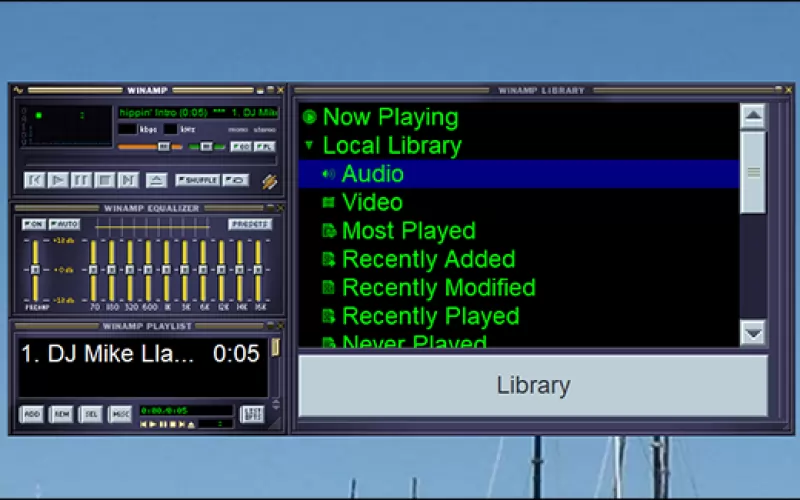Open the Recently Modified view
Image resolution: width=800 pixels, height=500 pixels.
pos(439,288)
